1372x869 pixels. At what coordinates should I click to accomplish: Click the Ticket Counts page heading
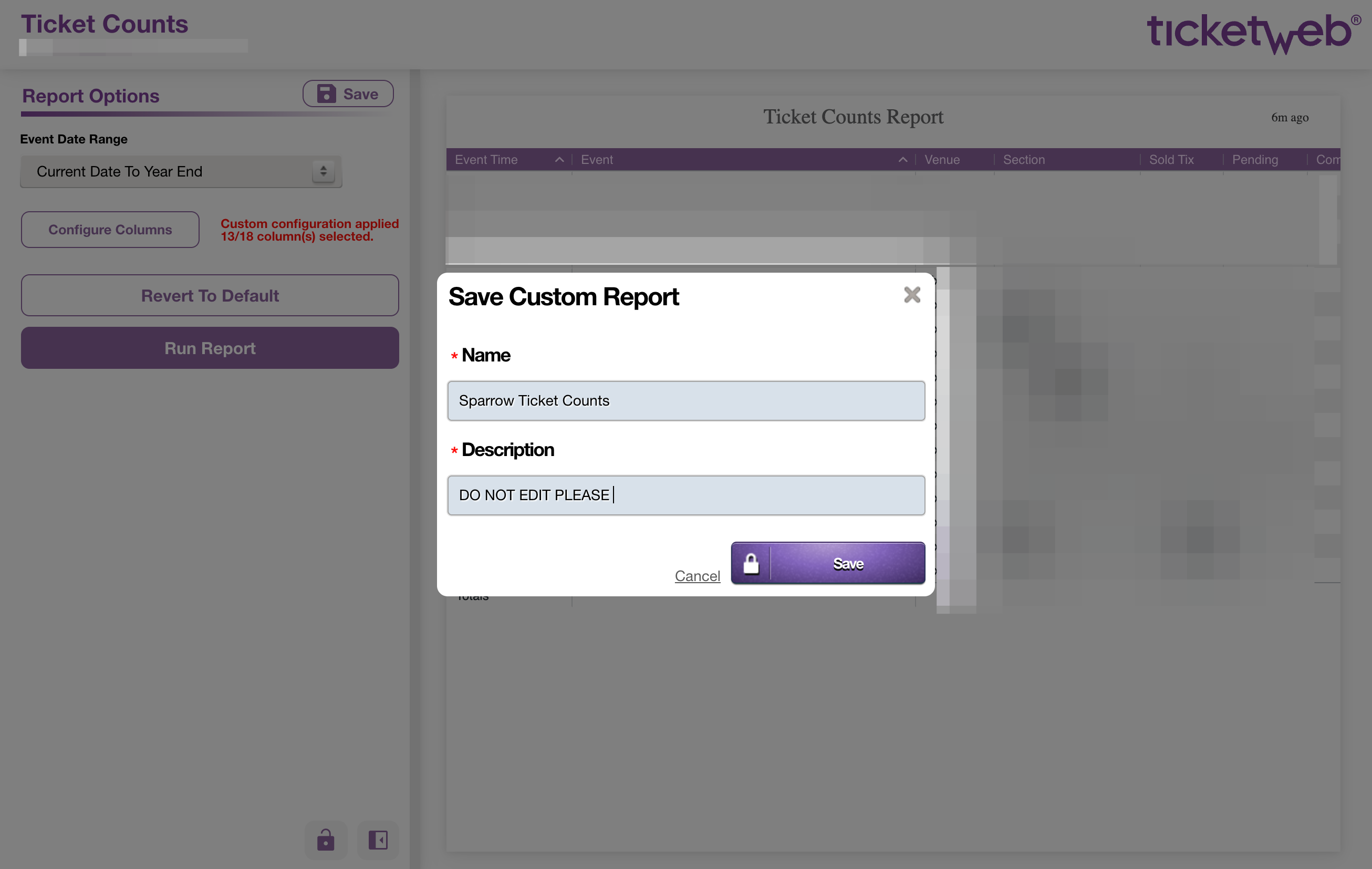[x=105, y=24]
